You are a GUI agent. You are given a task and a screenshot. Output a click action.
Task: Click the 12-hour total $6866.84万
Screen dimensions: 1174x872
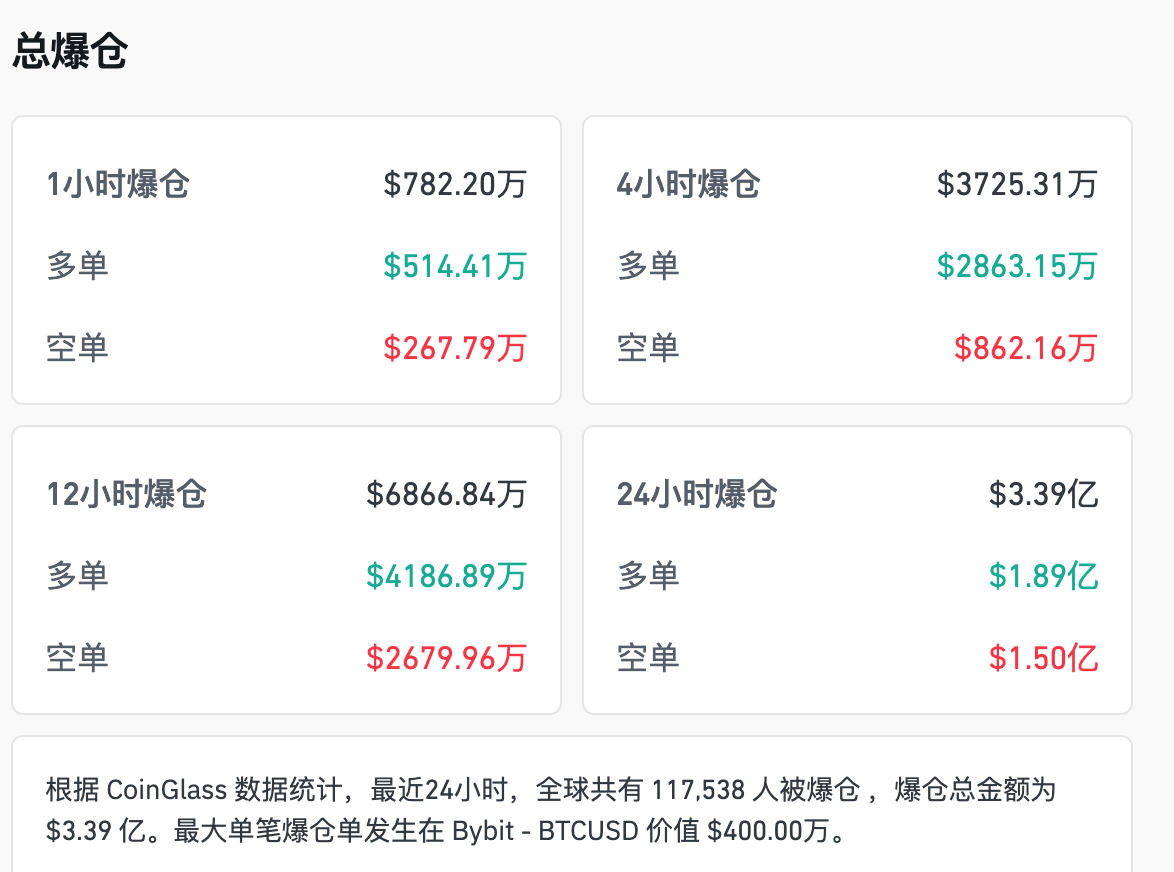446,494
